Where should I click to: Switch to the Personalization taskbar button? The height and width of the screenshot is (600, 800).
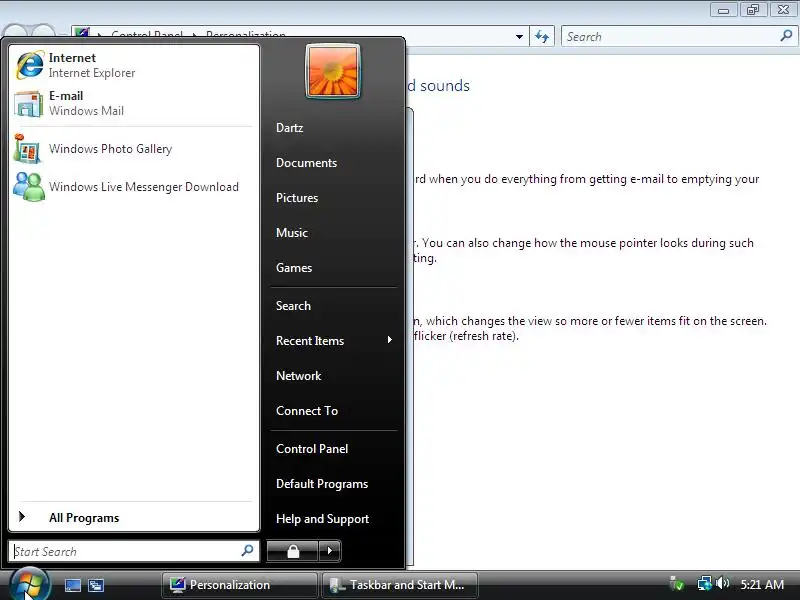[x=239, y=585]
